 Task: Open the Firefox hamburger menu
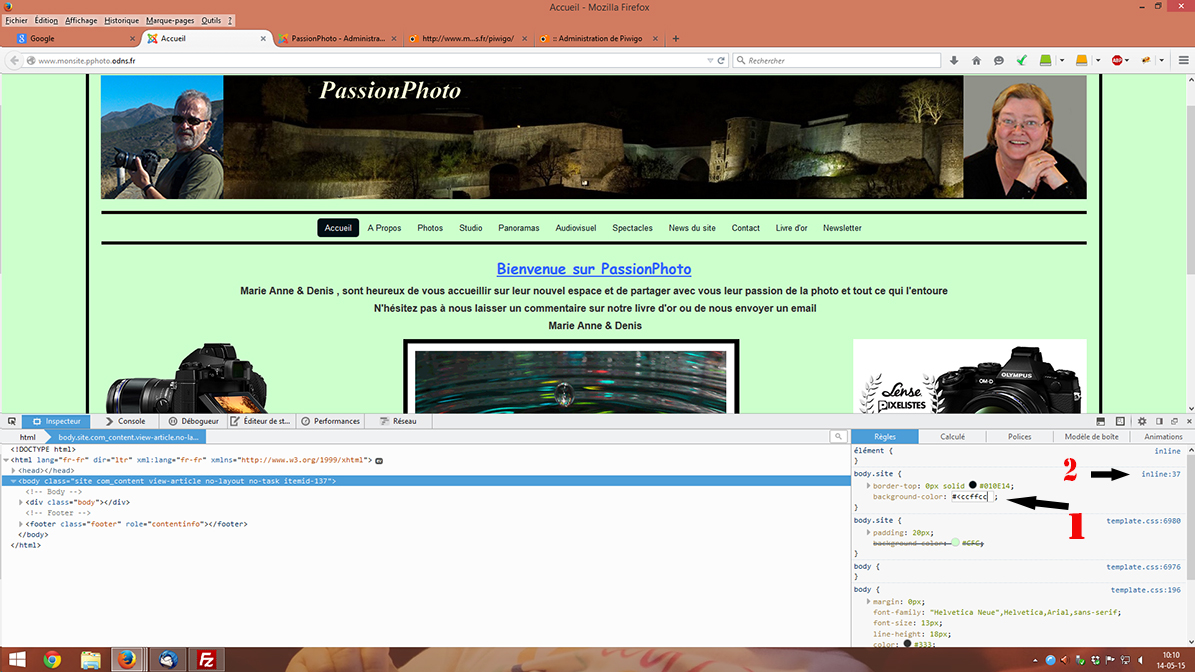pos(1183,61)
